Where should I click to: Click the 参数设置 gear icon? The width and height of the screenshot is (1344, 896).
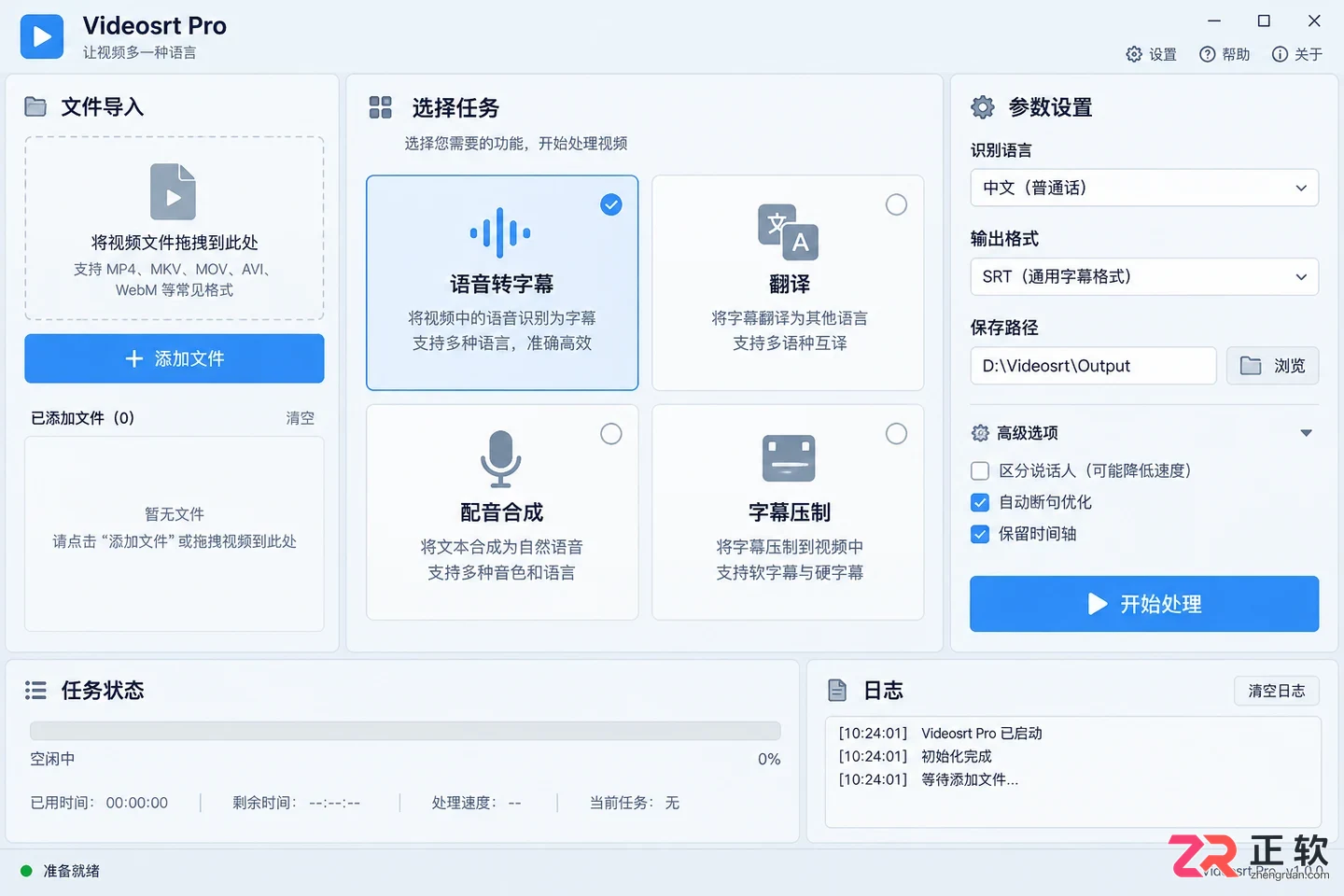click(x=983, y=107)
